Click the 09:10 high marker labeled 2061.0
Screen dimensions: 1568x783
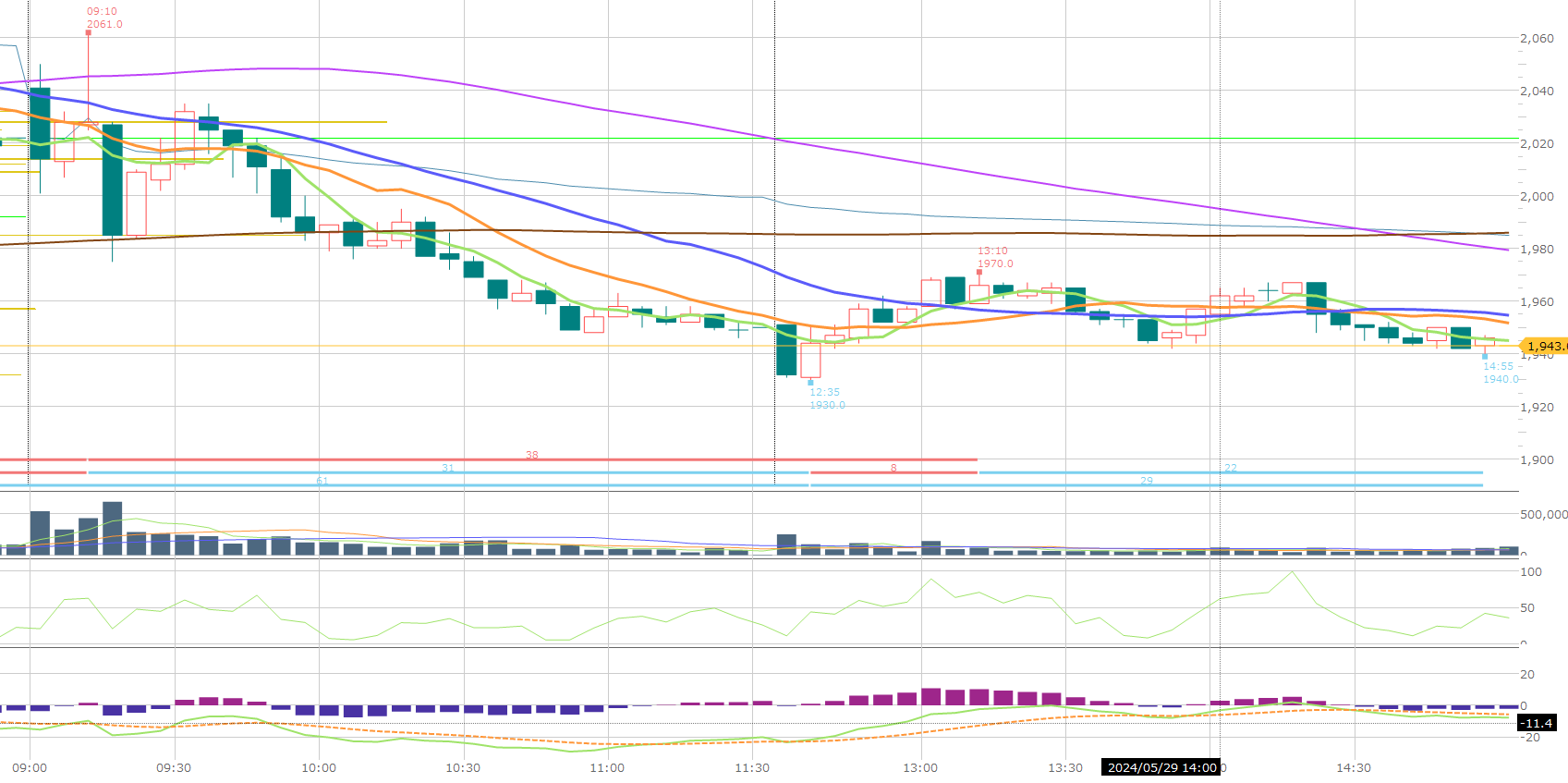pyautogui.click(x=89, y=31)
